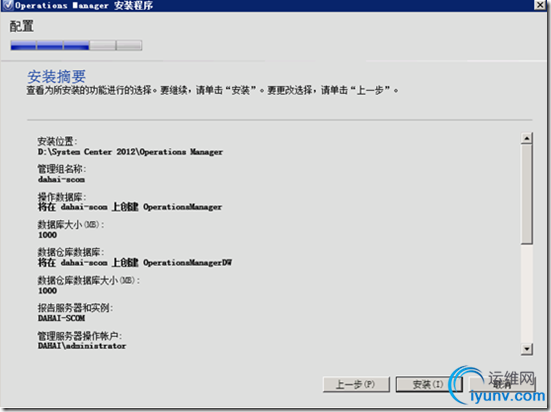The image size is (551, 412).
Task: Select the install path D:\System Center 2012\Operations Manager
Action: tap(130, 152)
